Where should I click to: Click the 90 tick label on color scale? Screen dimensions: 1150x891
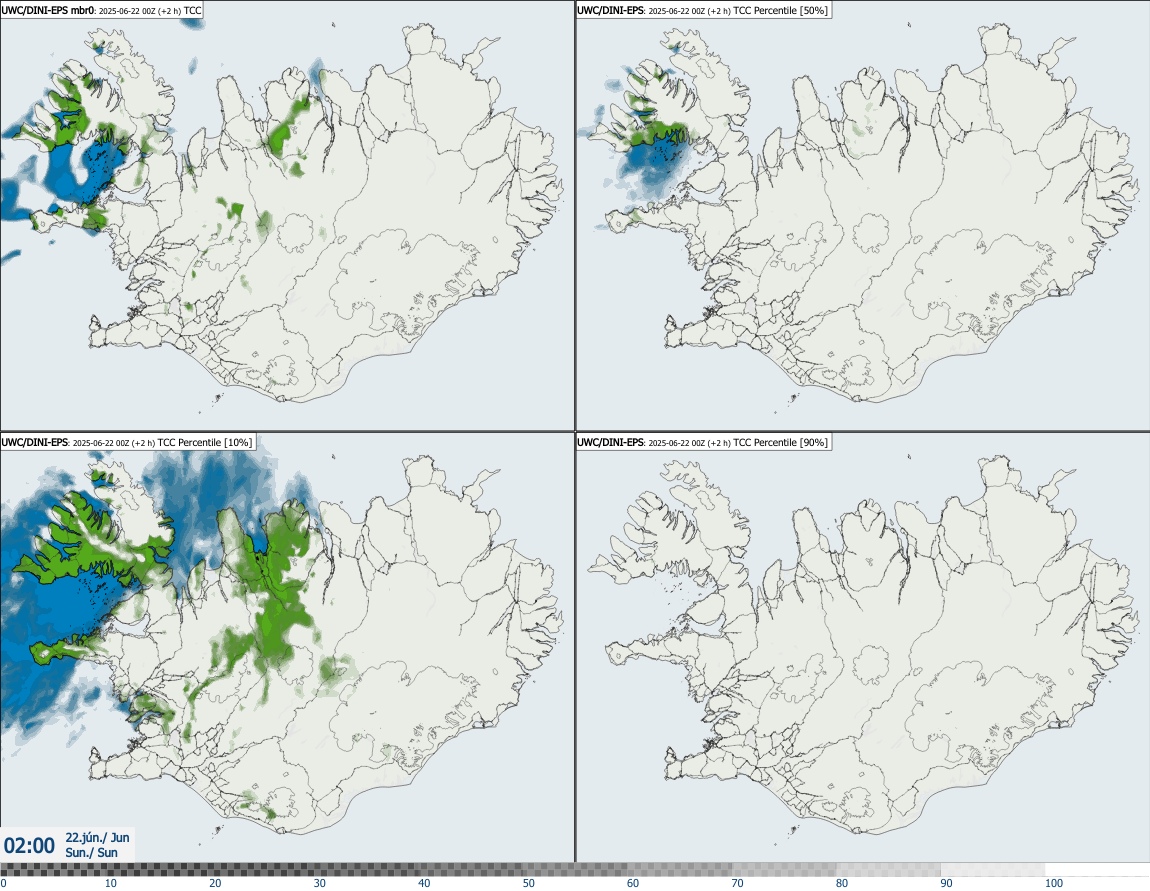(946, 884)
